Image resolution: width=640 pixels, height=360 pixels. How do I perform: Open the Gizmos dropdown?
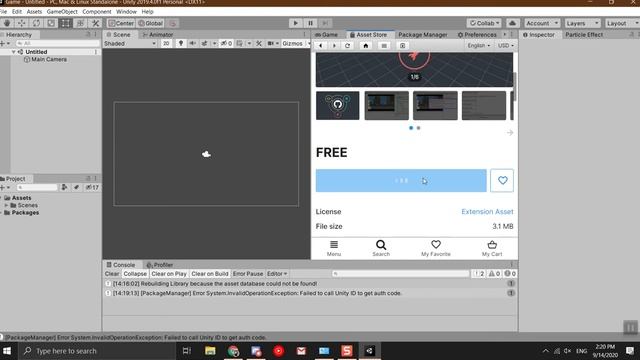click(295, 43)
